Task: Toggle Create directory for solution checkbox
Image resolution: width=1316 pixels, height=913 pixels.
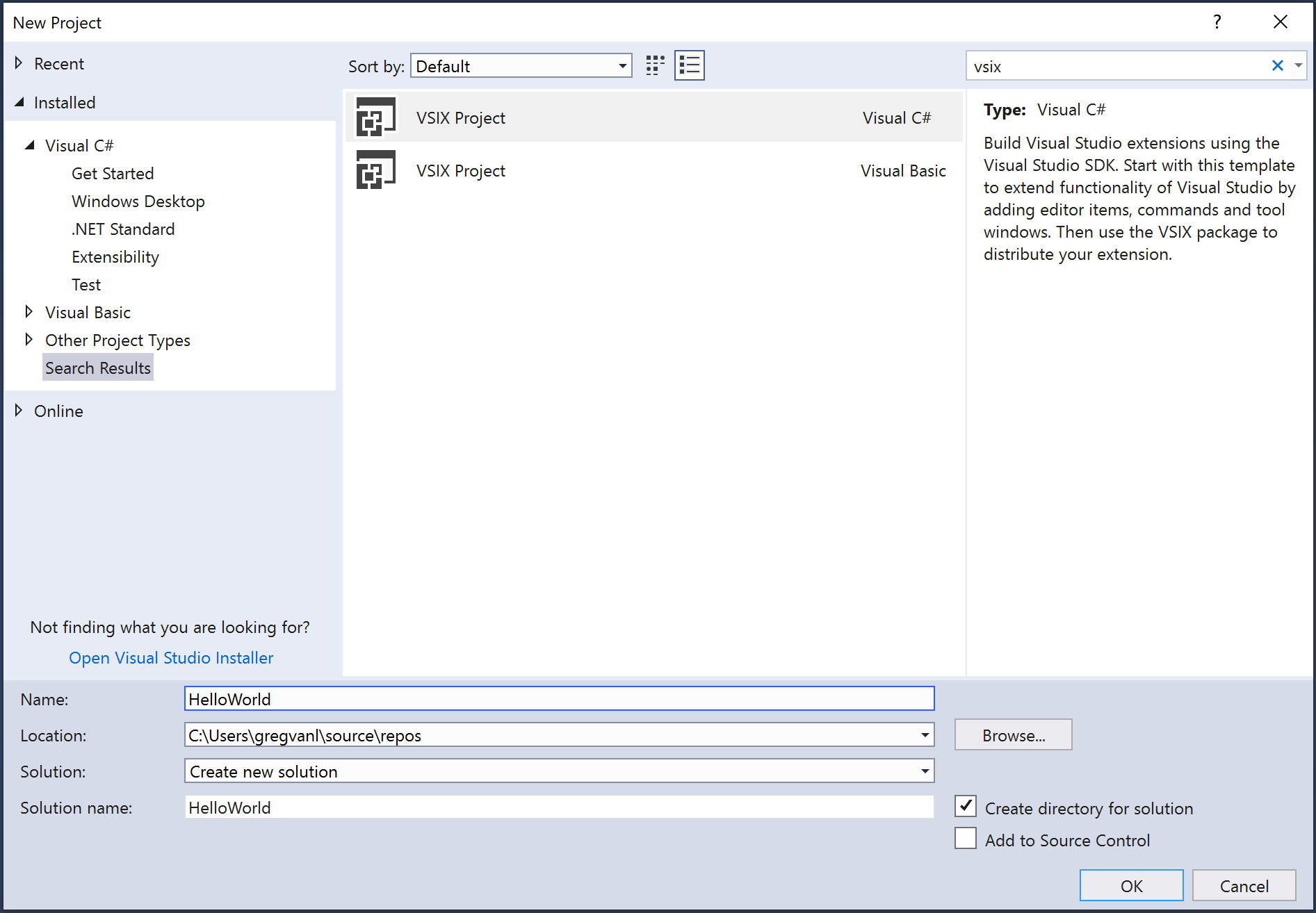Action: pos(965,806)
